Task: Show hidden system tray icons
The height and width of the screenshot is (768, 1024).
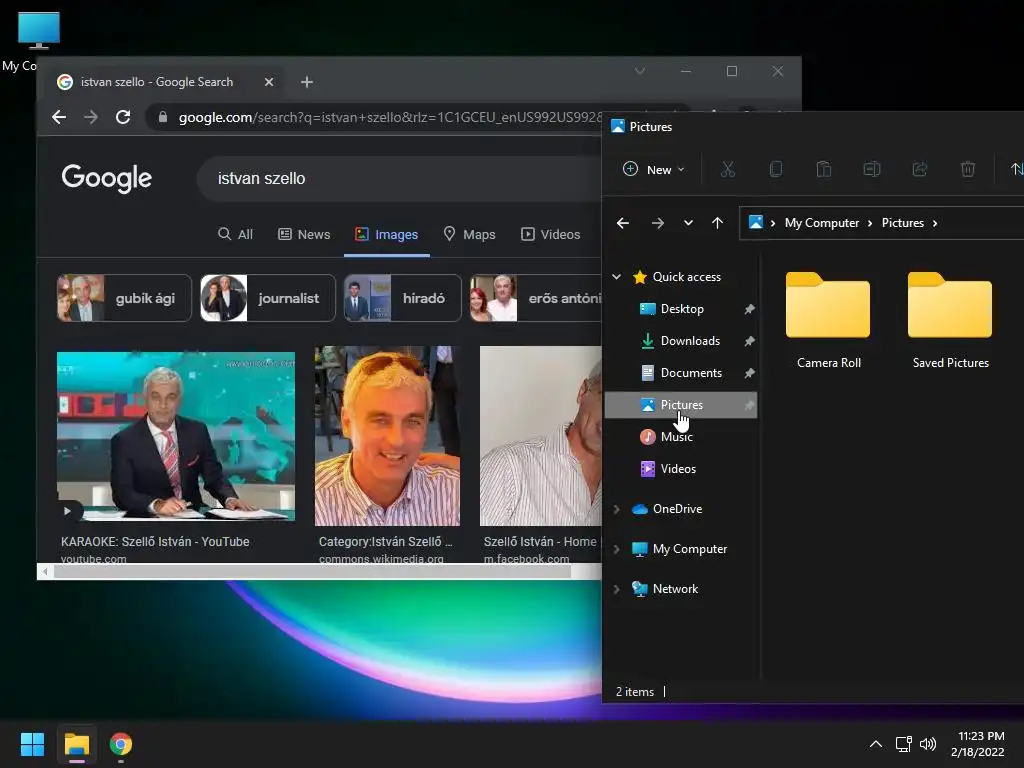Action: (x=876, y=744)
